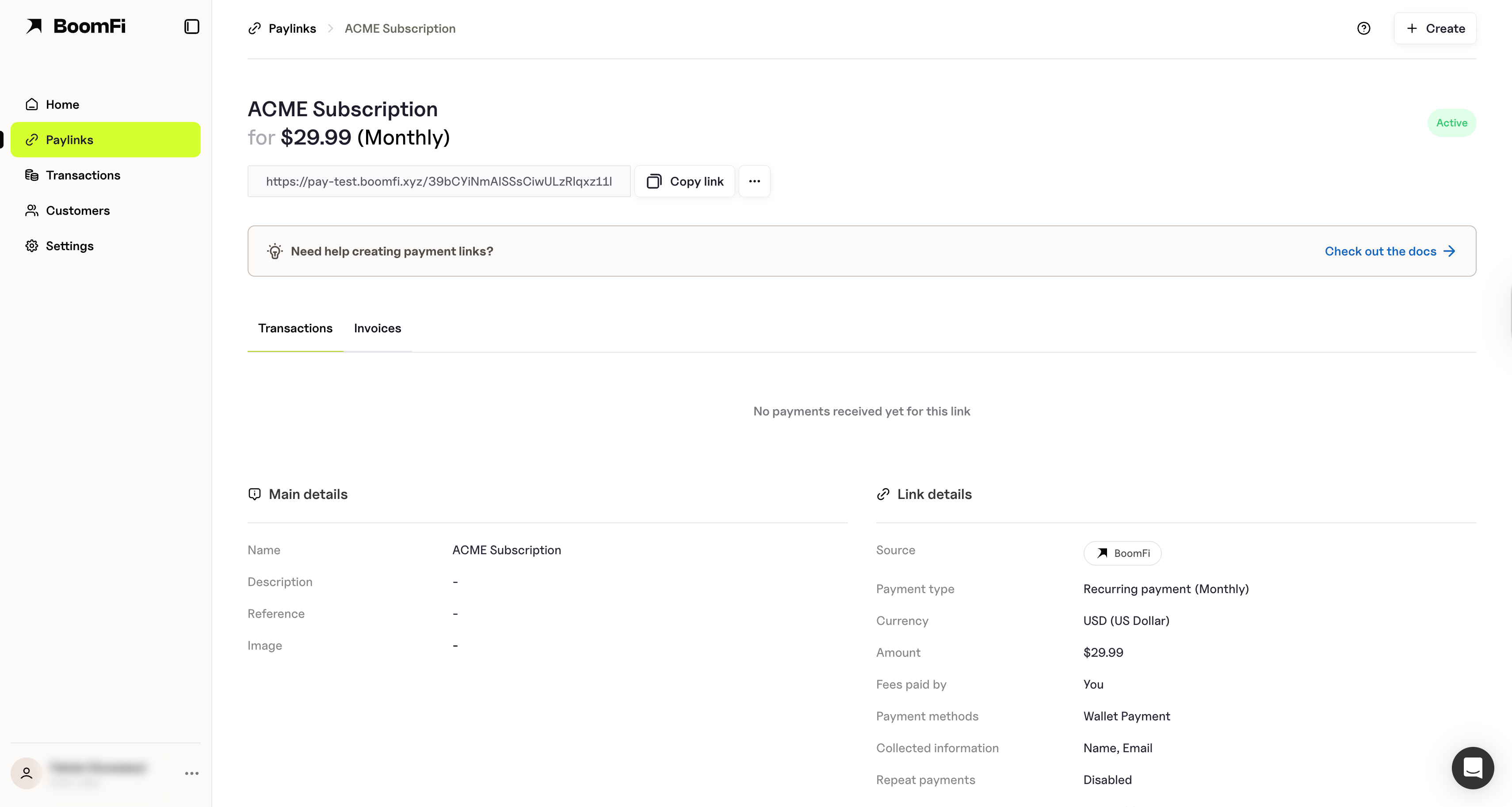Click the user avatar icon

tap(27, 773)
